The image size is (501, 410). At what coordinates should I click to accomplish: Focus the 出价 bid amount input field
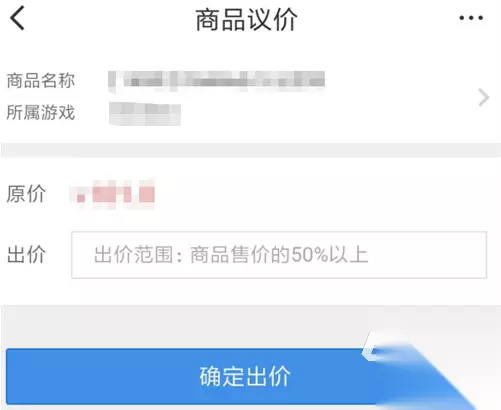(279, 255)
